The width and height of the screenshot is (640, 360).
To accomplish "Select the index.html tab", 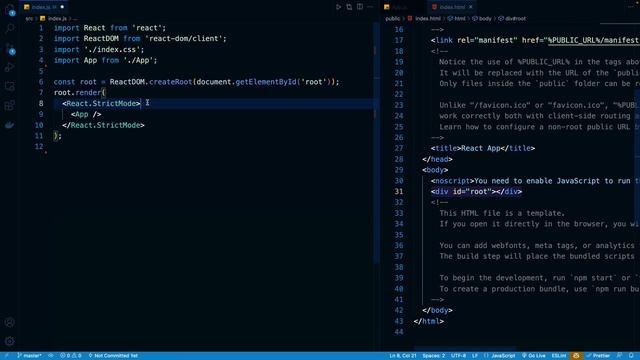I will (452, 7).
